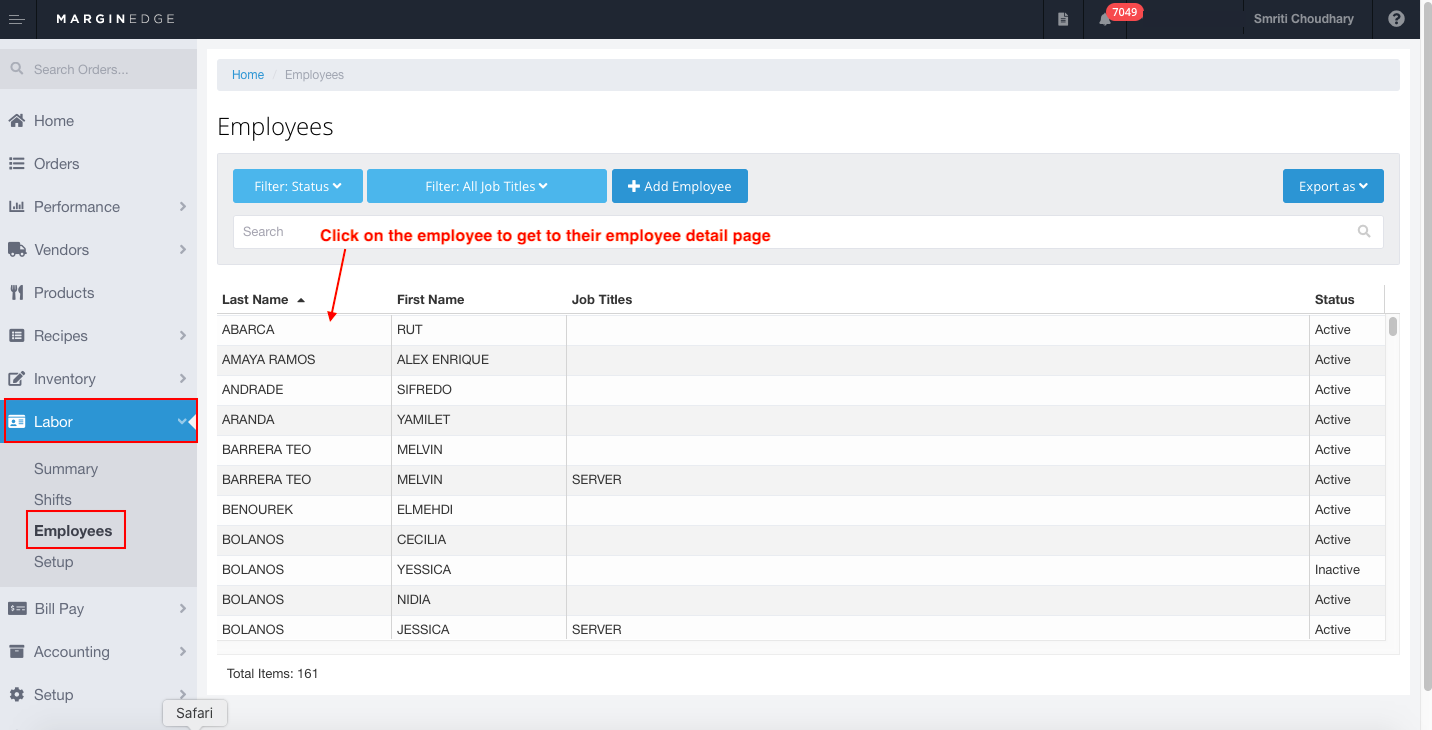Open the Summary submenu item

(66, 468)
